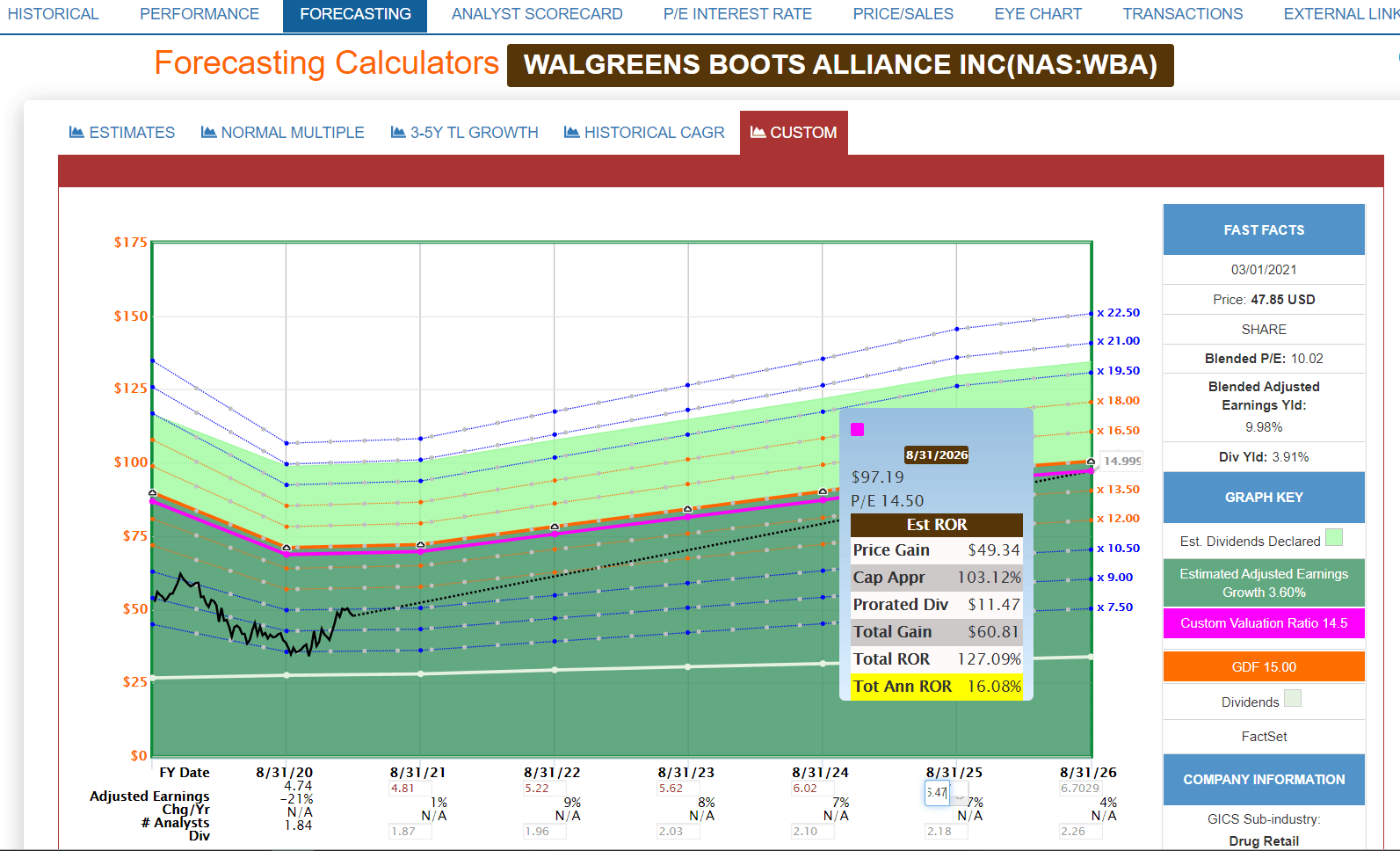The image size is (1400, 851).
Task: Switch to the PRICE/SALES view
Action: click(903, 14)
